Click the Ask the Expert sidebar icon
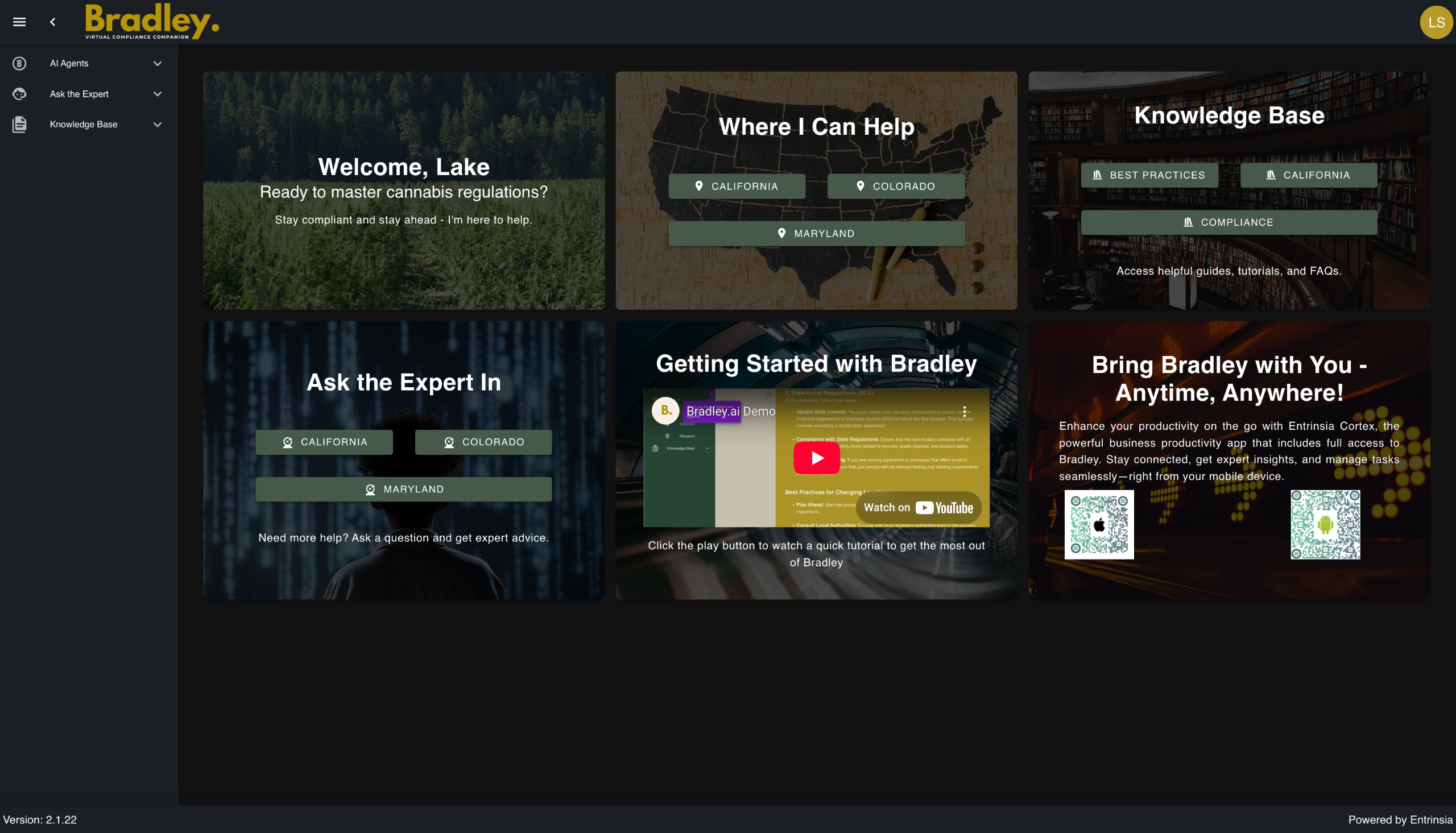The height and width of the screenshot is (833, 1456). tap(19, 94)
